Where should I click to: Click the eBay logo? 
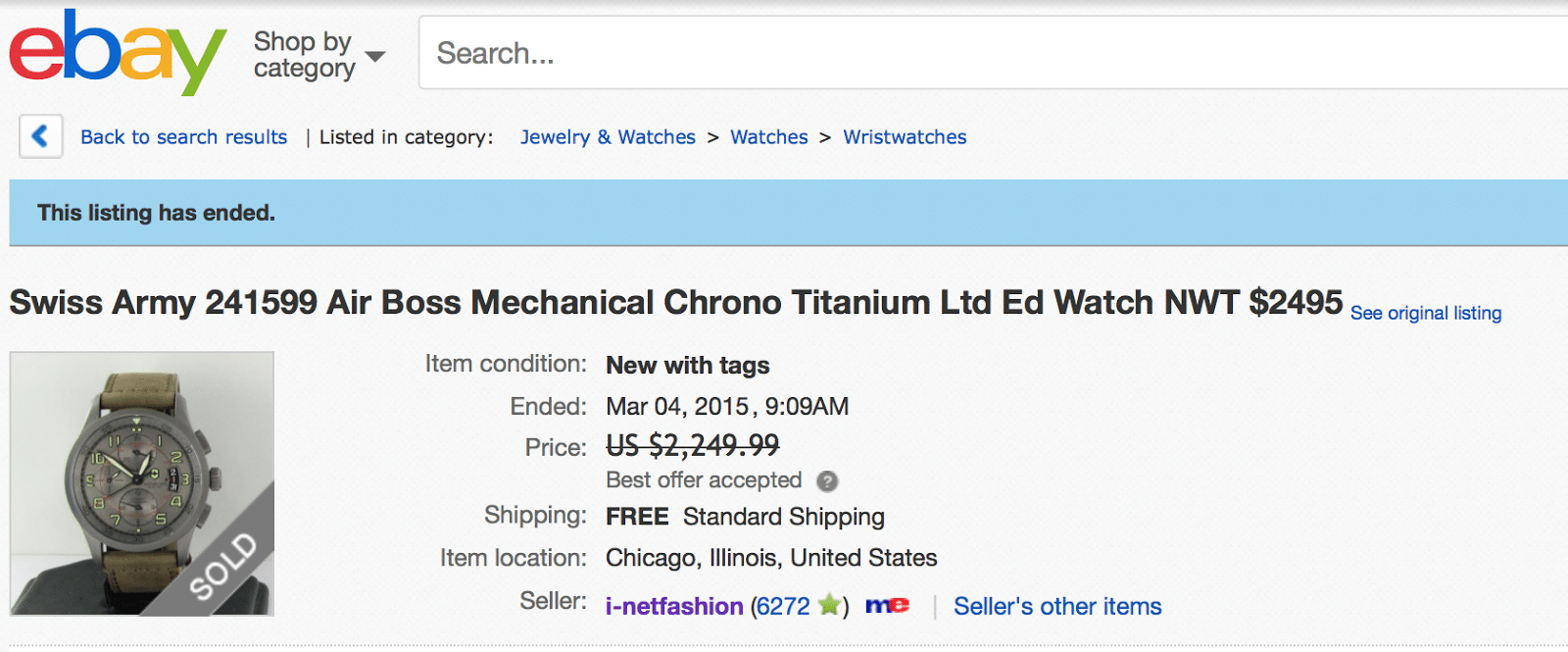[x=118, y=52]
